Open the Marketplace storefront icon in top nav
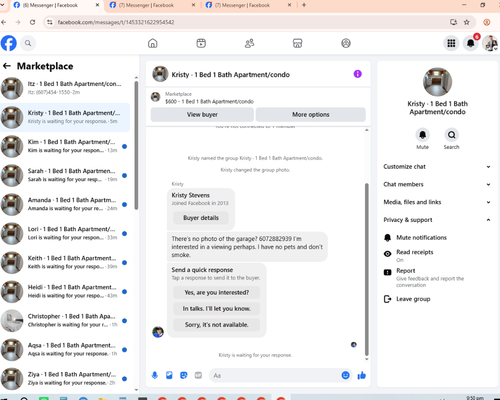Viewport: 500px width, 400px height. pyautogui.click(x=297, y=43)
